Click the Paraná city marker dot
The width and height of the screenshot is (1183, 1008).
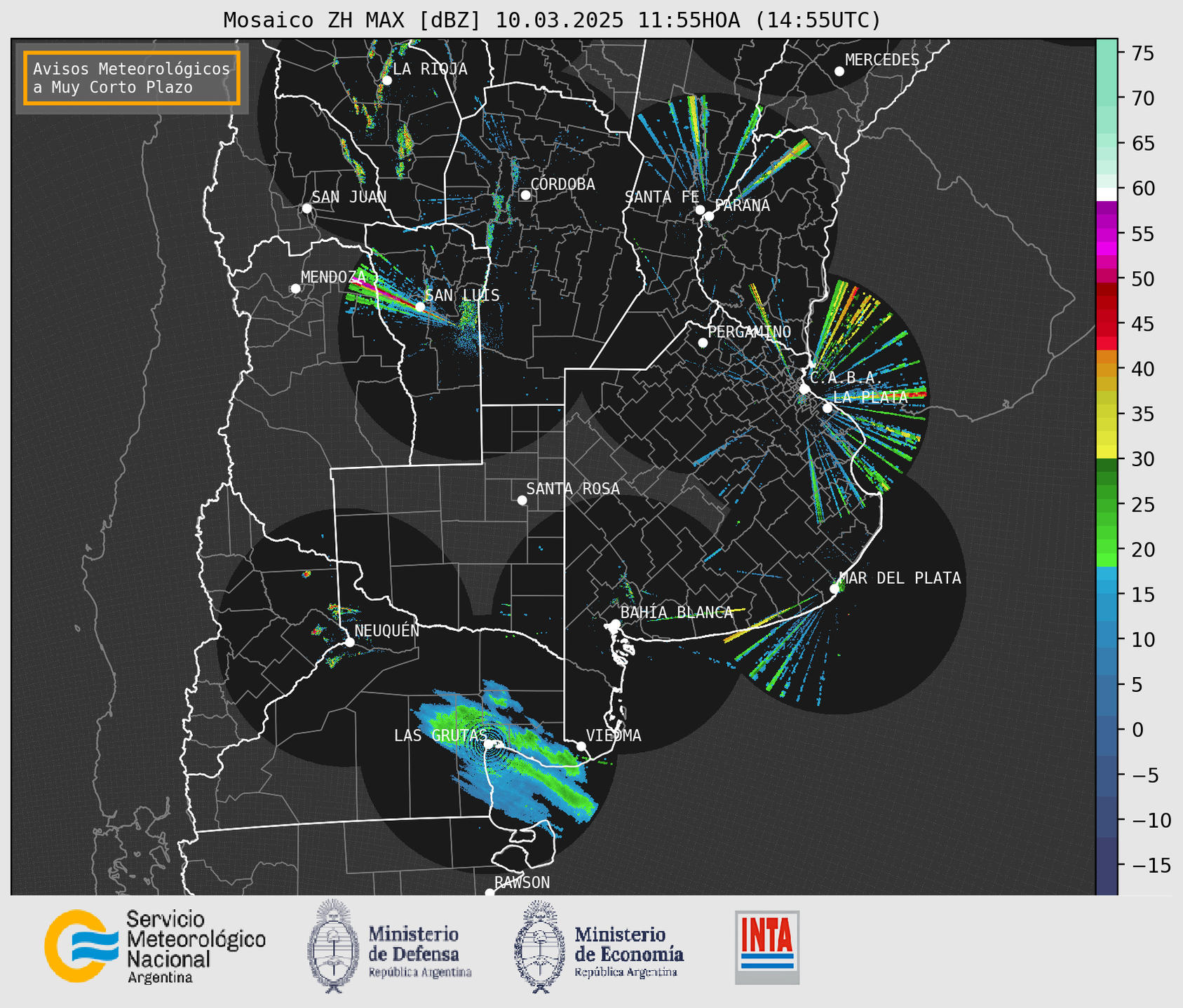pos(709,216)
